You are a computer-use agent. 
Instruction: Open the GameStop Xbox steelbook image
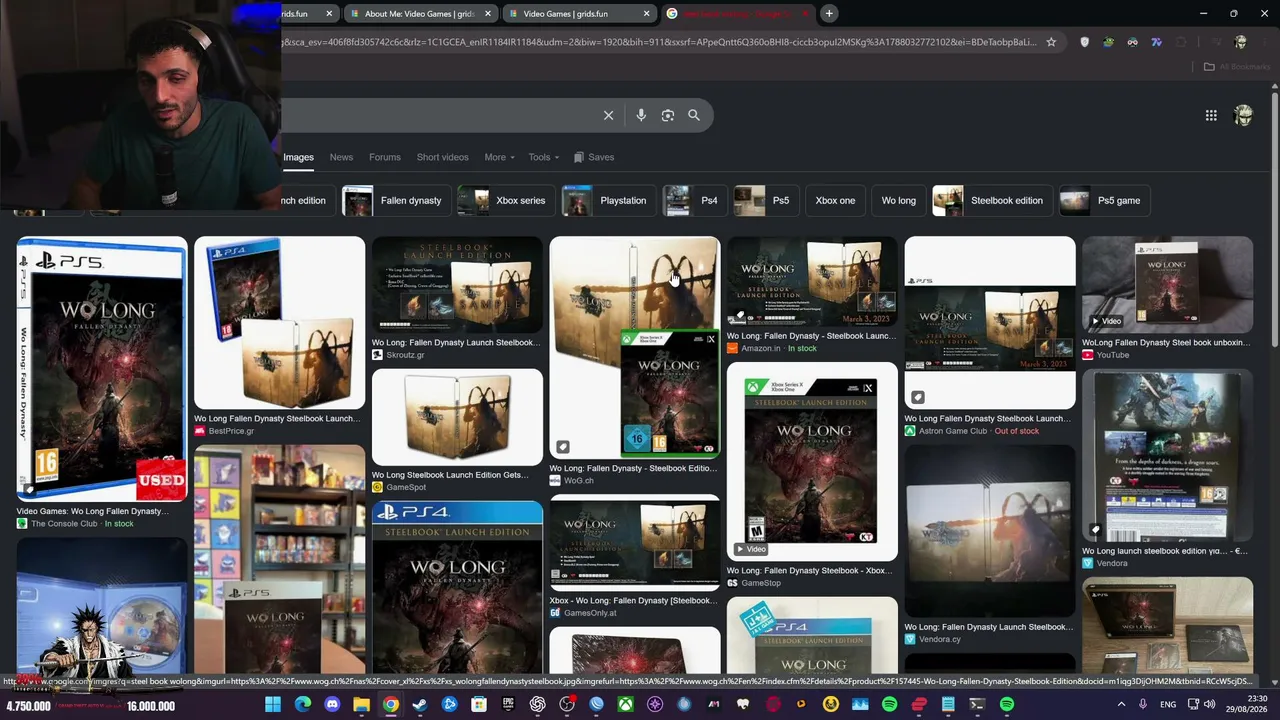click(812, 461)
